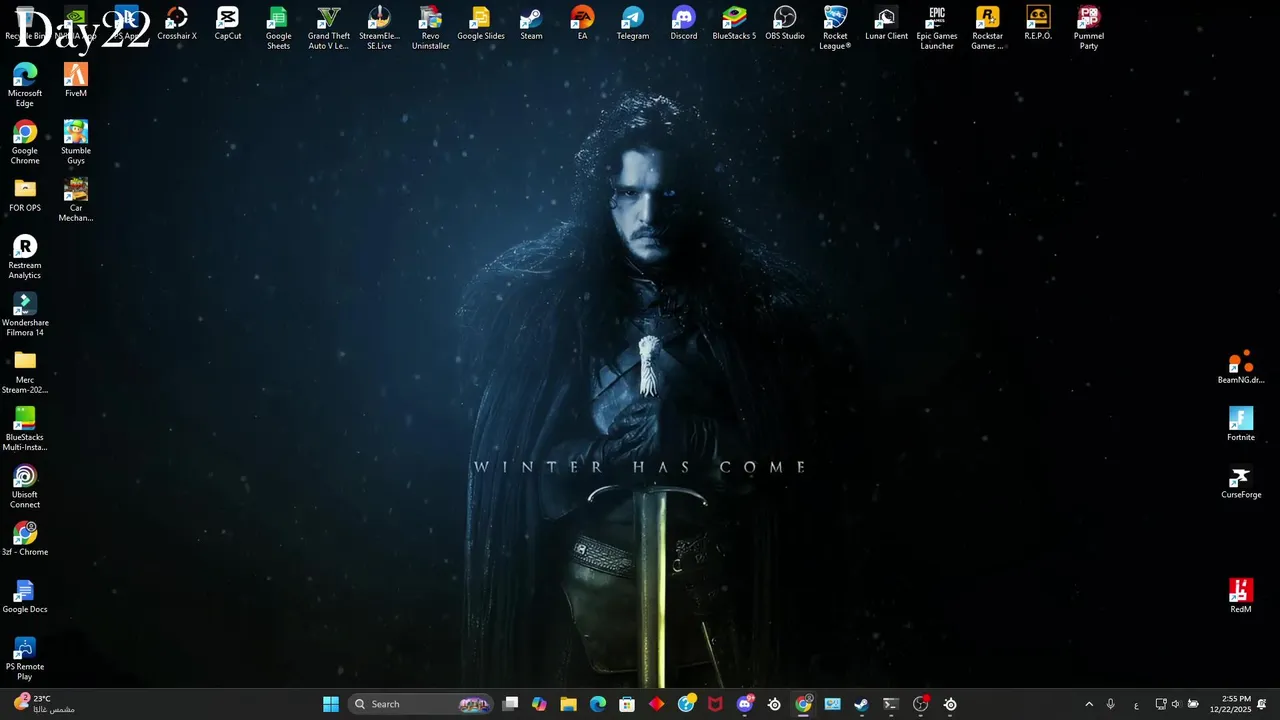This screenshot has height=720, width=1280.
Task: Open Microsoft Edge from the taskbar
Action: [x=598, y=704]
